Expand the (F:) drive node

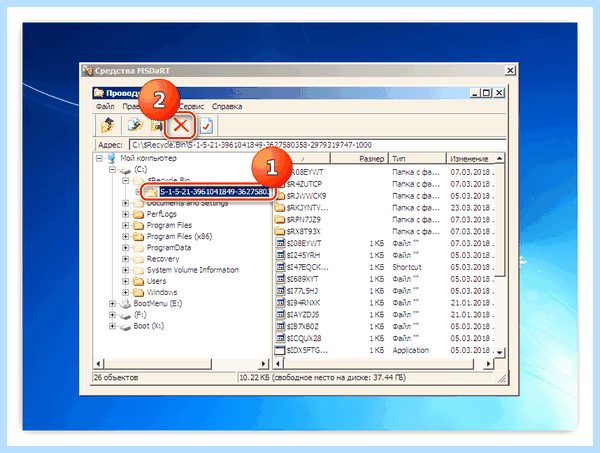pyautogui.click(x=112, y=315)
